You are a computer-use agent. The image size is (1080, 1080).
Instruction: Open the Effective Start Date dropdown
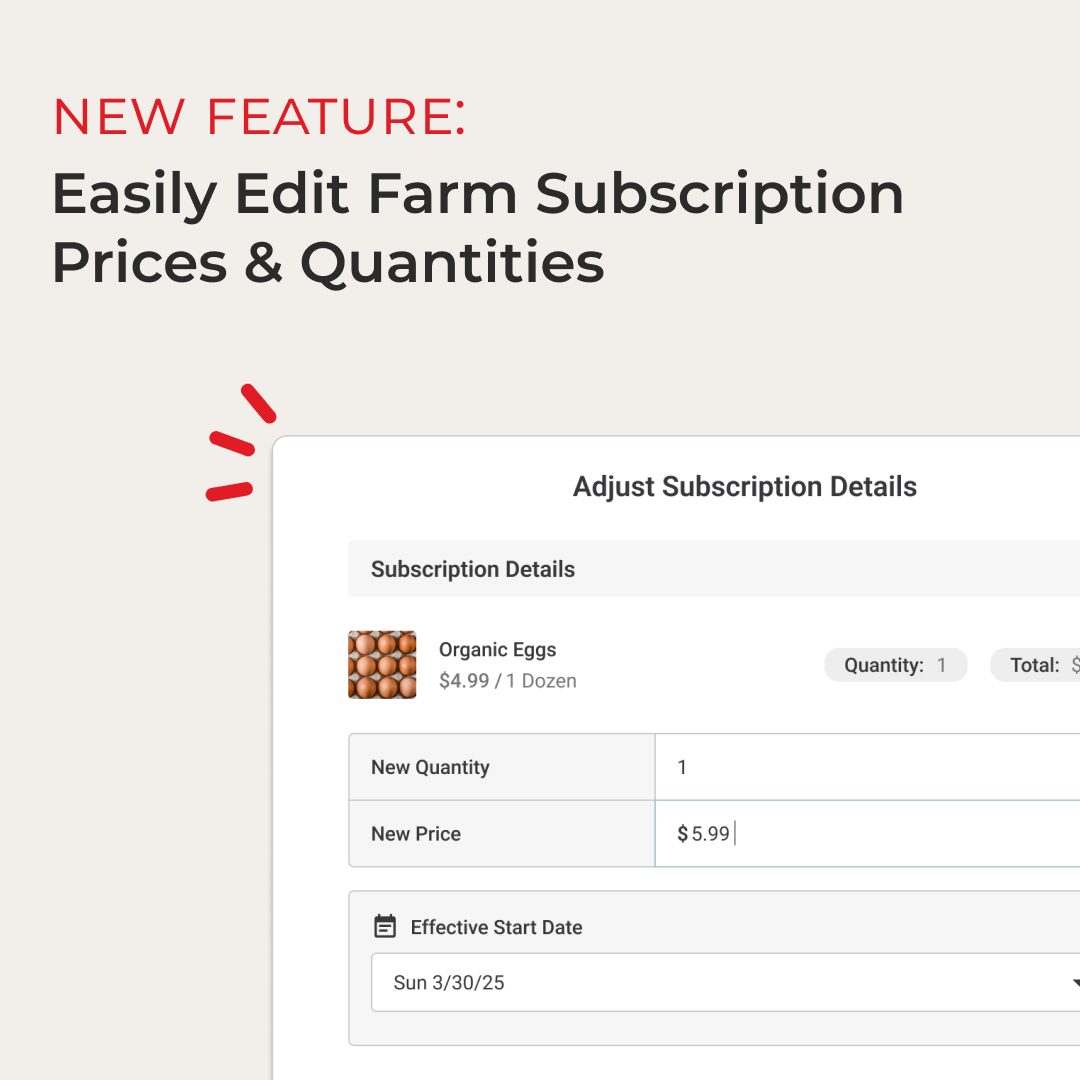click(x=720, y=982)
